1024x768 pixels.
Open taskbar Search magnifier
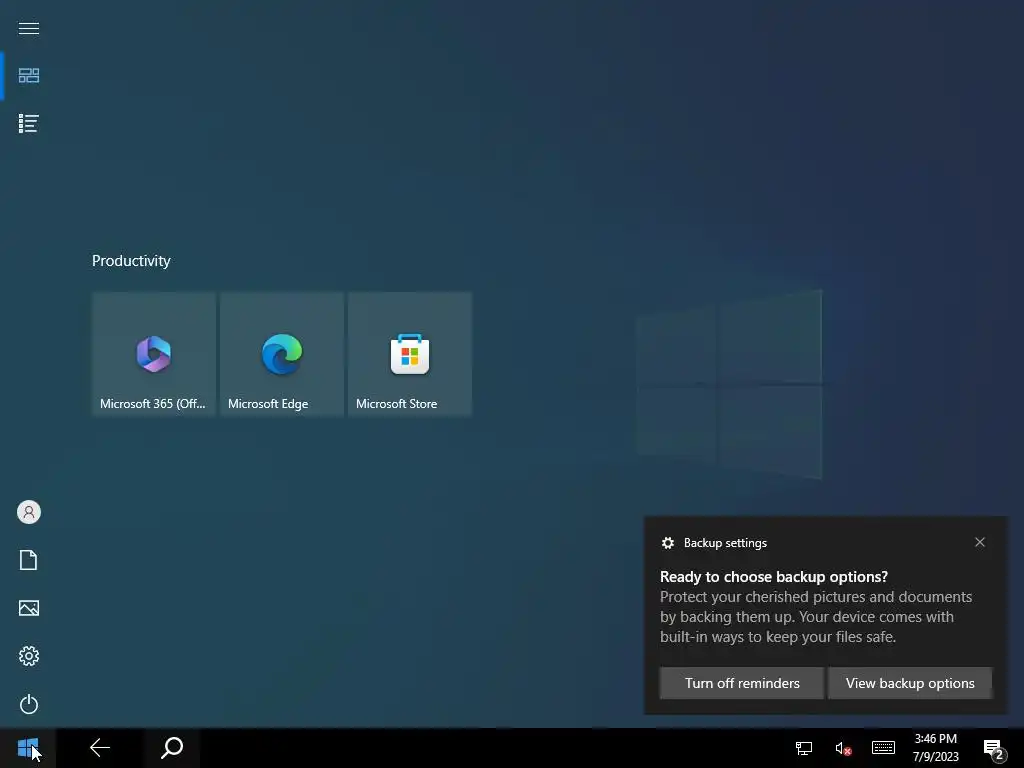point(172,748)
